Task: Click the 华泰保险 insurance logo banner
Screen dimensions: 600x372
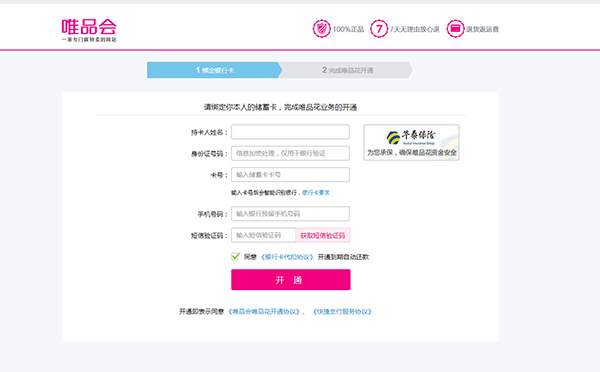Action: pyautogui.click(x=411, y=142)
